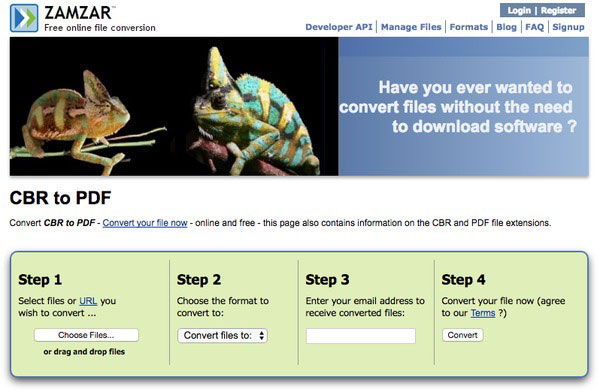Viewport: 600px width, 392px height.
Task: Click the ZAMZAR brand name text
Action: 78,13
